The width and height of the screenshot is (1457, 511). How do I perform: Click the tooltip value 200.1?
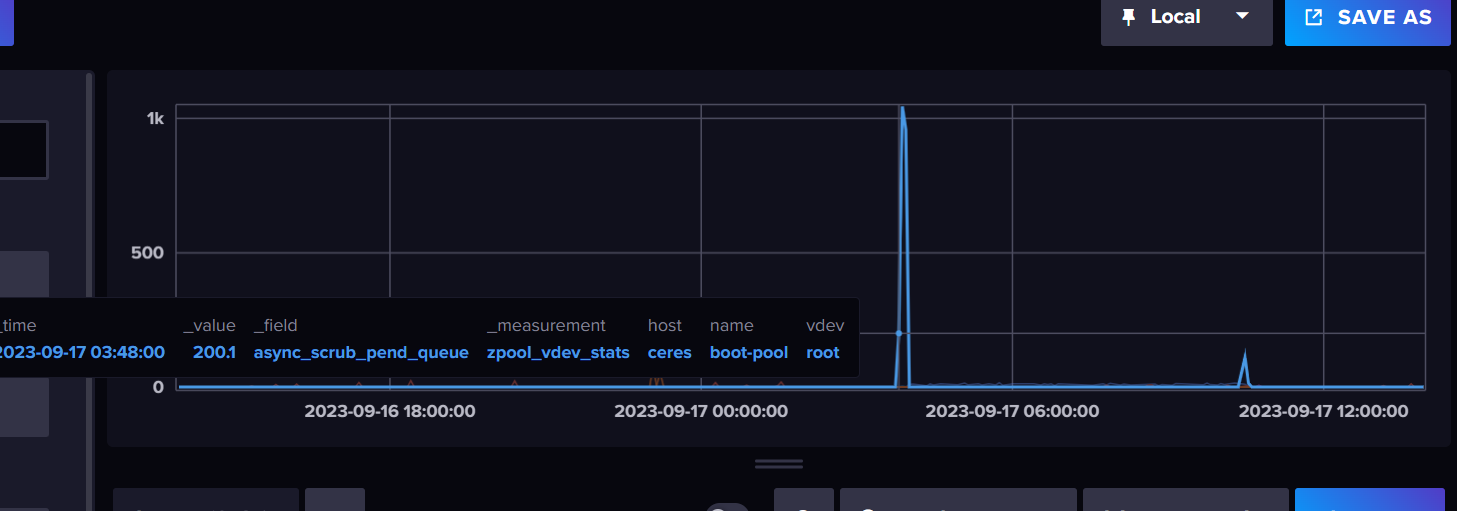coord(216,352)
